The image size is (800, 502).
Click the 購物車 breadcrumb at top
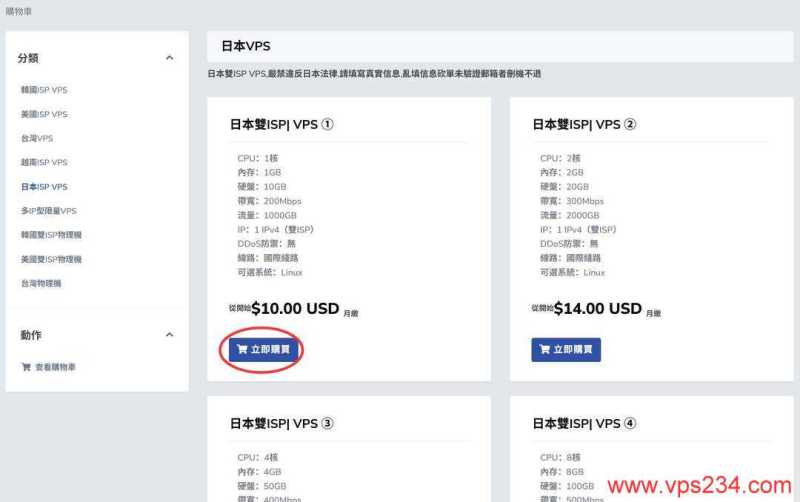click(x=18, y=11)
